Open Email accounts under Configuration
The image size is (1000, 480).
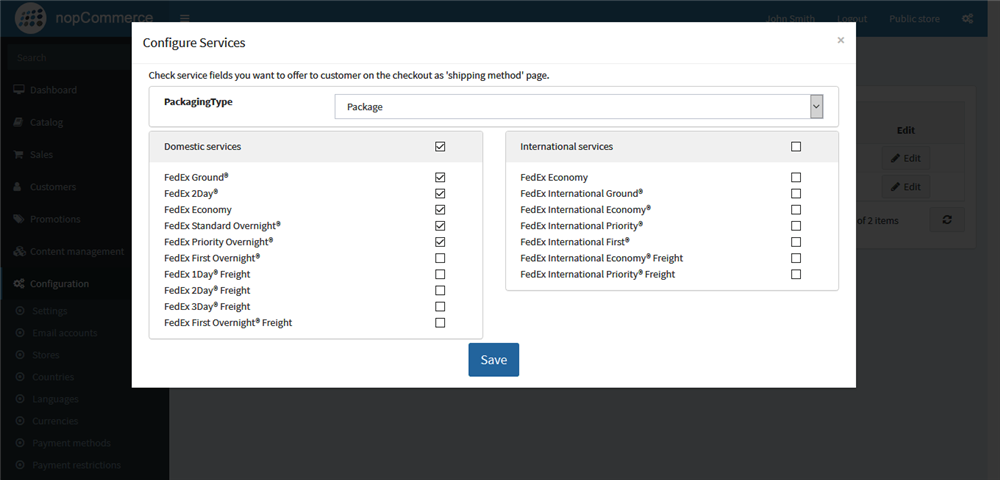[65, 333]
